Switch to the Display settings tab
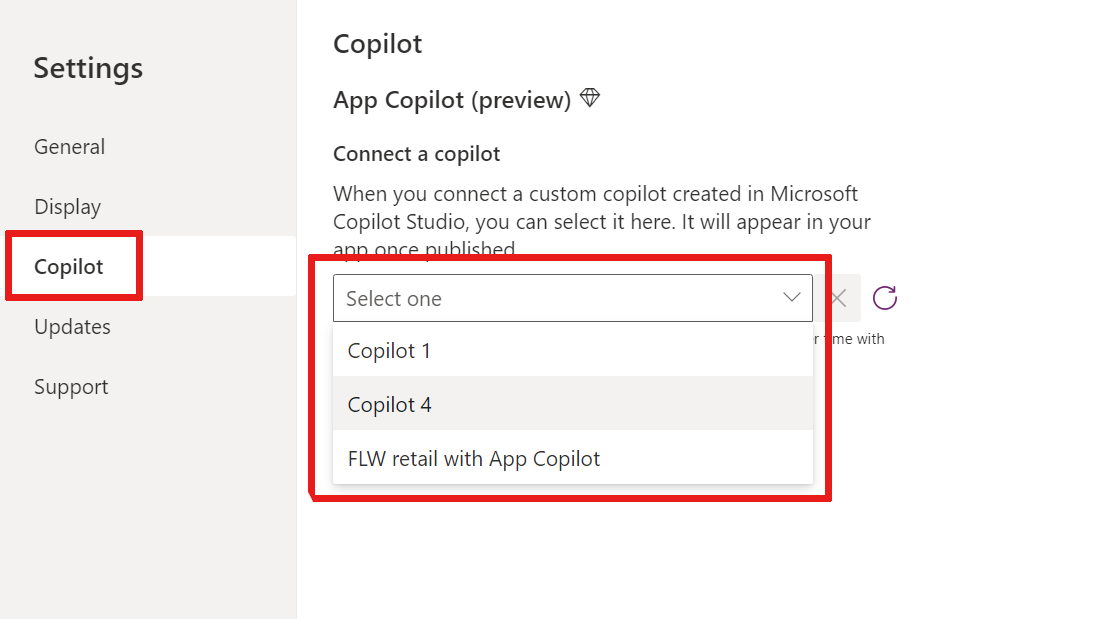 pyautogui.click(x=67, y=207)
